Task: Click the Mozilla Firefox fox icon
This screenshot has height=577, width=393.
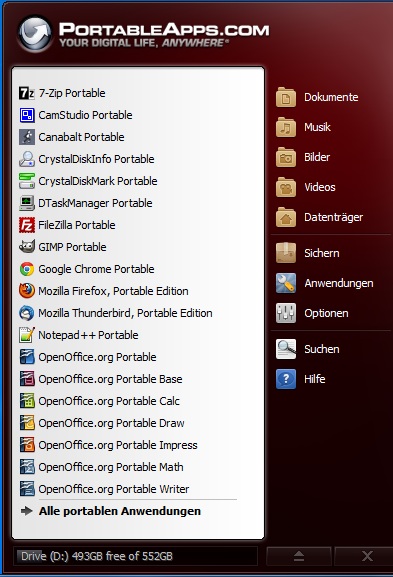Action: [27, 291]
